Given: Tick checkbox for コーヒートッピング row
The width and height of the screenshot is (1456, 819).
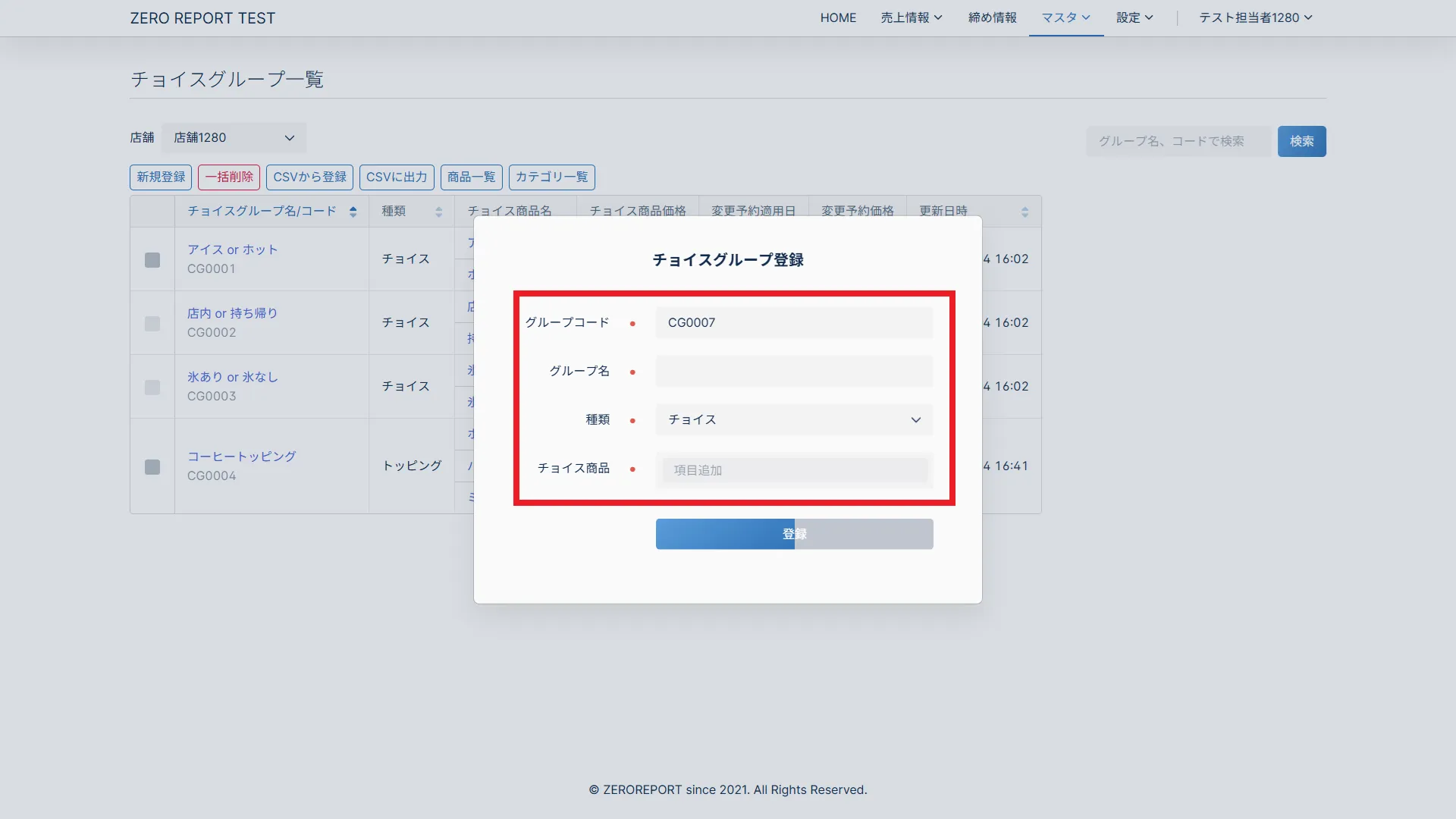Looking at the screenshot, I should point(152,467).
